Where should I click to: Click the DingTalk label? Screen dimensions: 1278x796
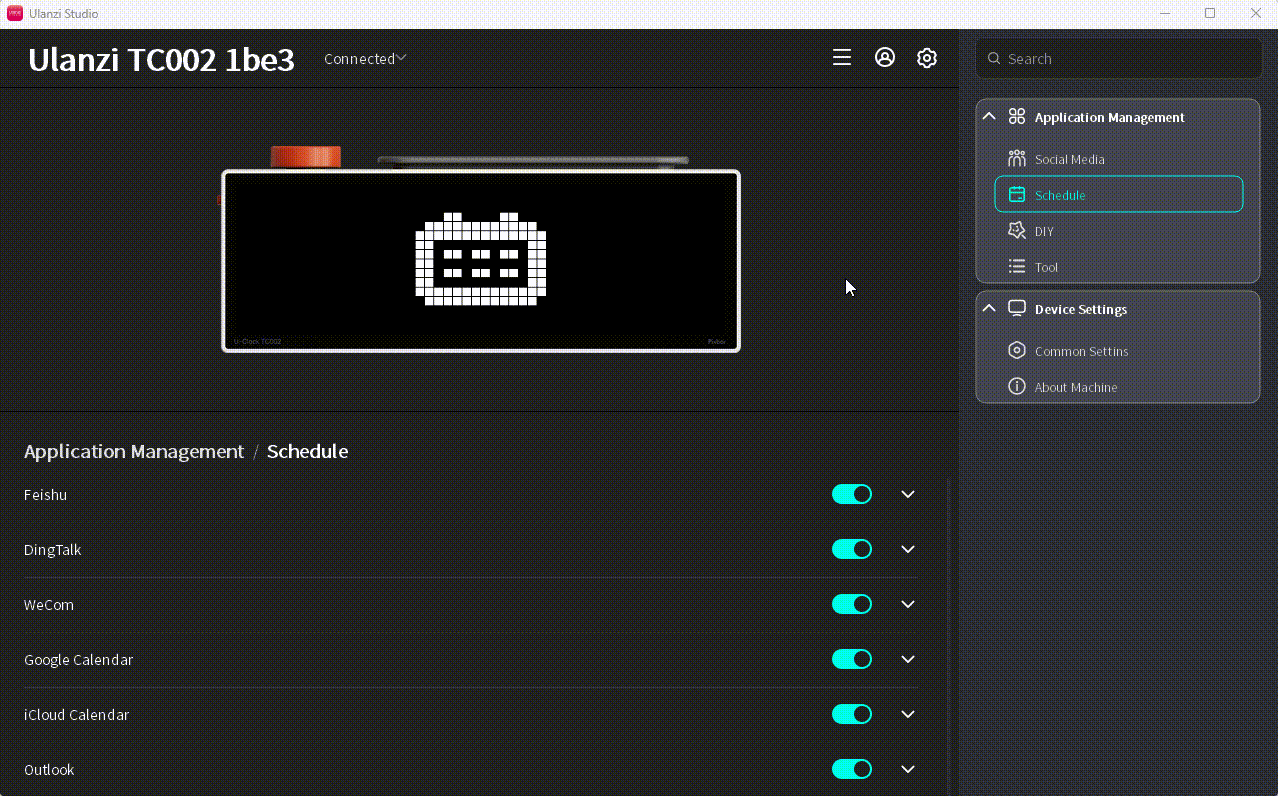(x=53, y=550)
